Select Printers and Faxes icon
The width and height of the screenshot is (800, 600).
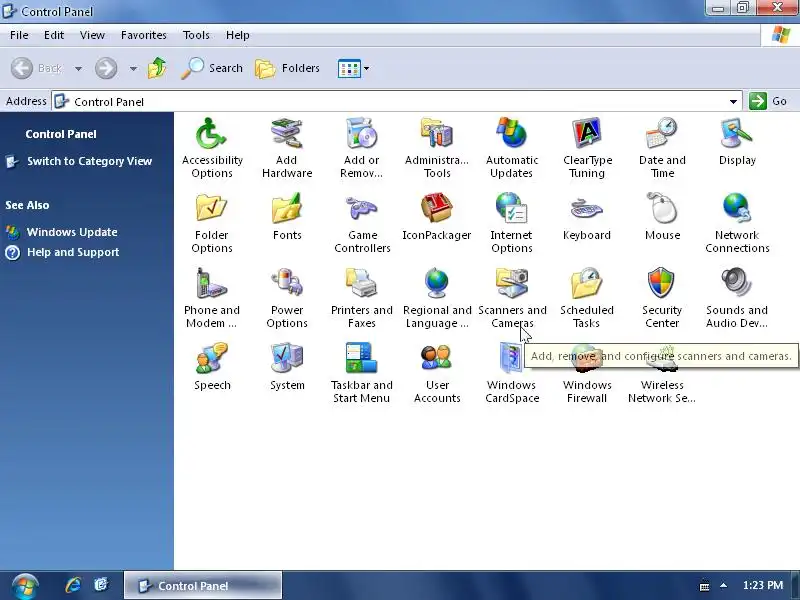(x=361, y=283)
